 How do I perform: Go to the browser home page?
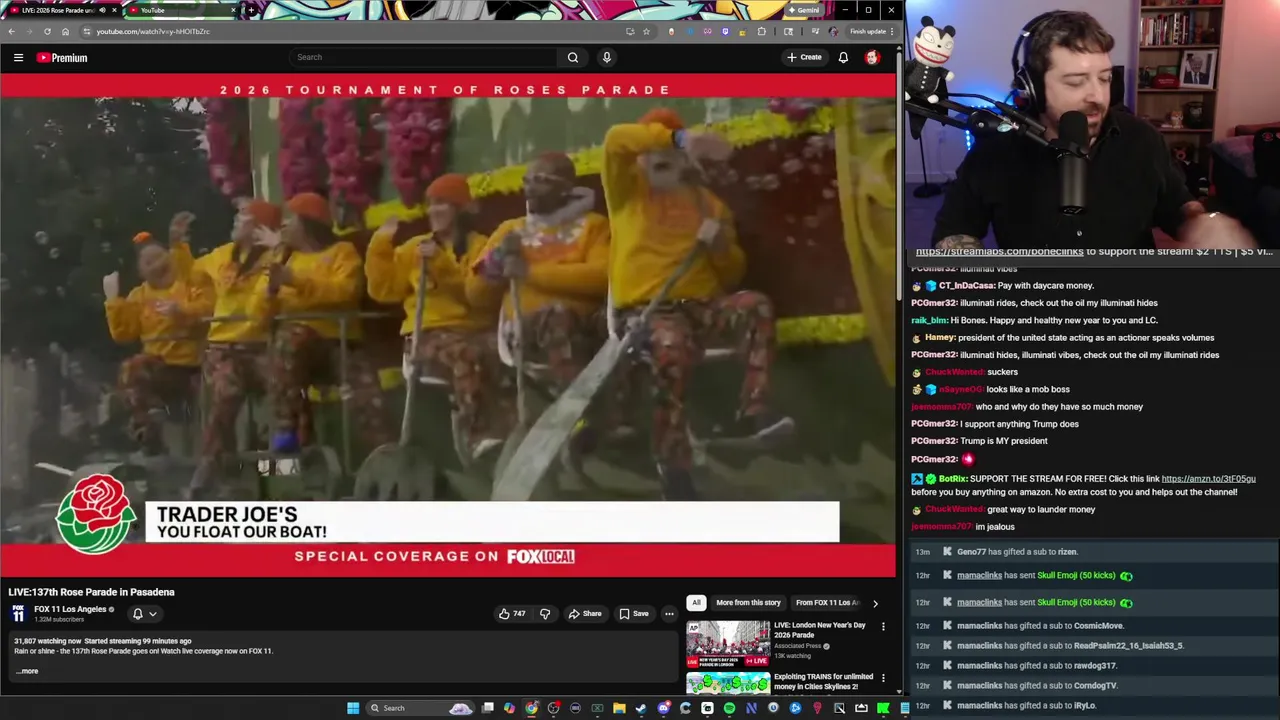[65, 31]
